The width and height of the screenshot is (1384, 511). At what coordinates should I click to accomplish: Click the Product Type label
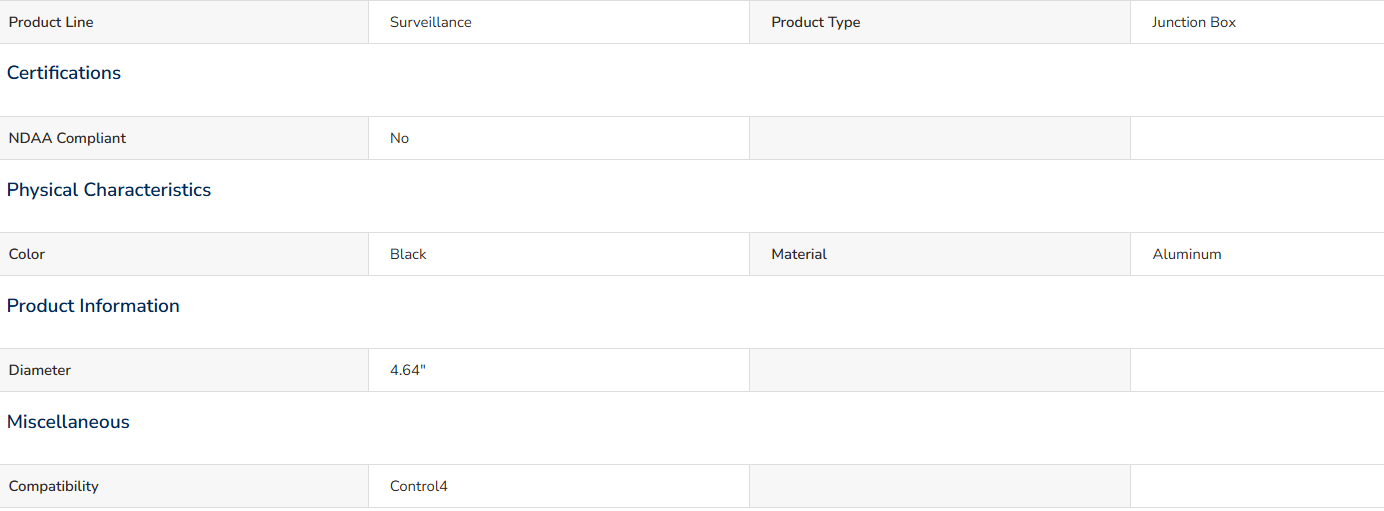[x=815, y=22]
